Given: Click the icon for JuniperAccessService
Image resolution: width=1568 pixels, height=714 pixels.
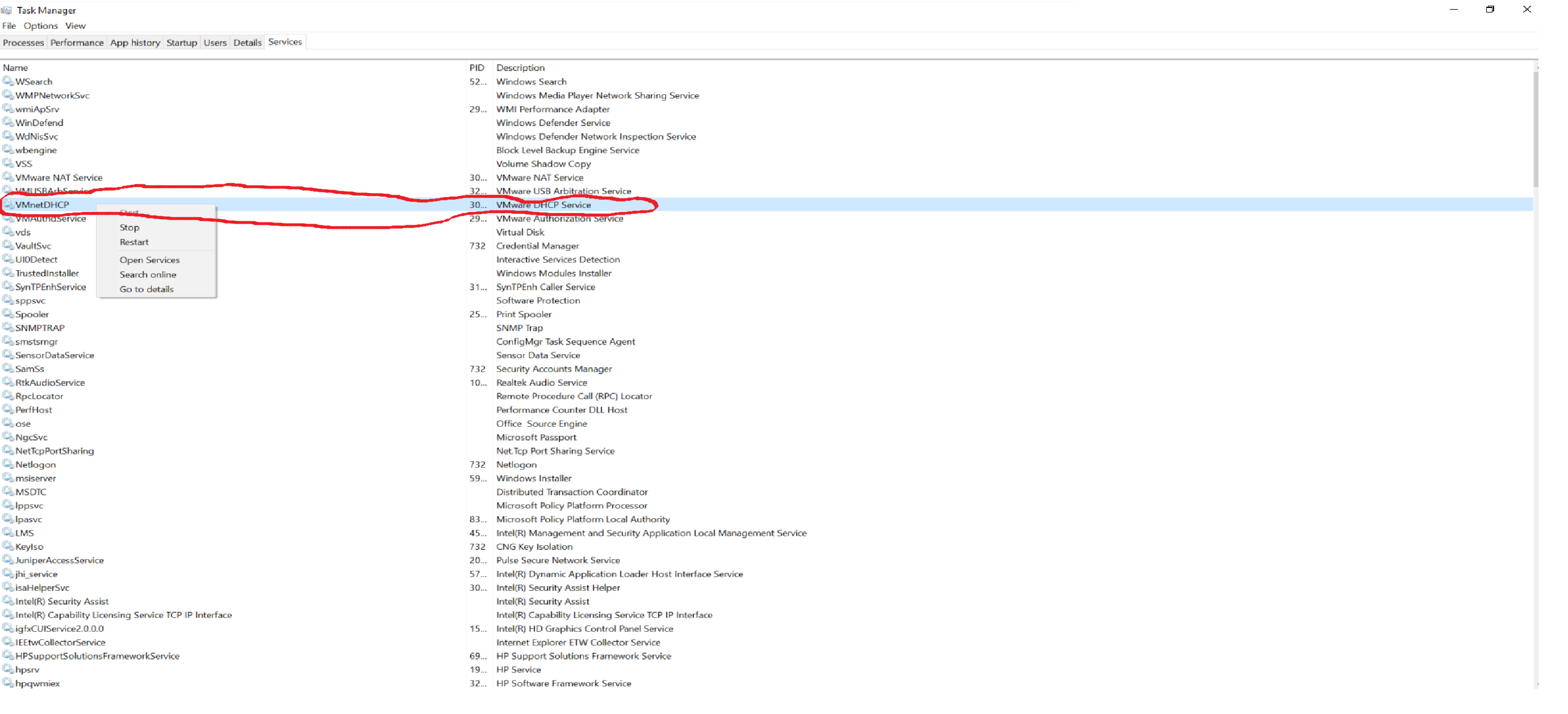Looking at the screenshot, I should click(8, 560).
